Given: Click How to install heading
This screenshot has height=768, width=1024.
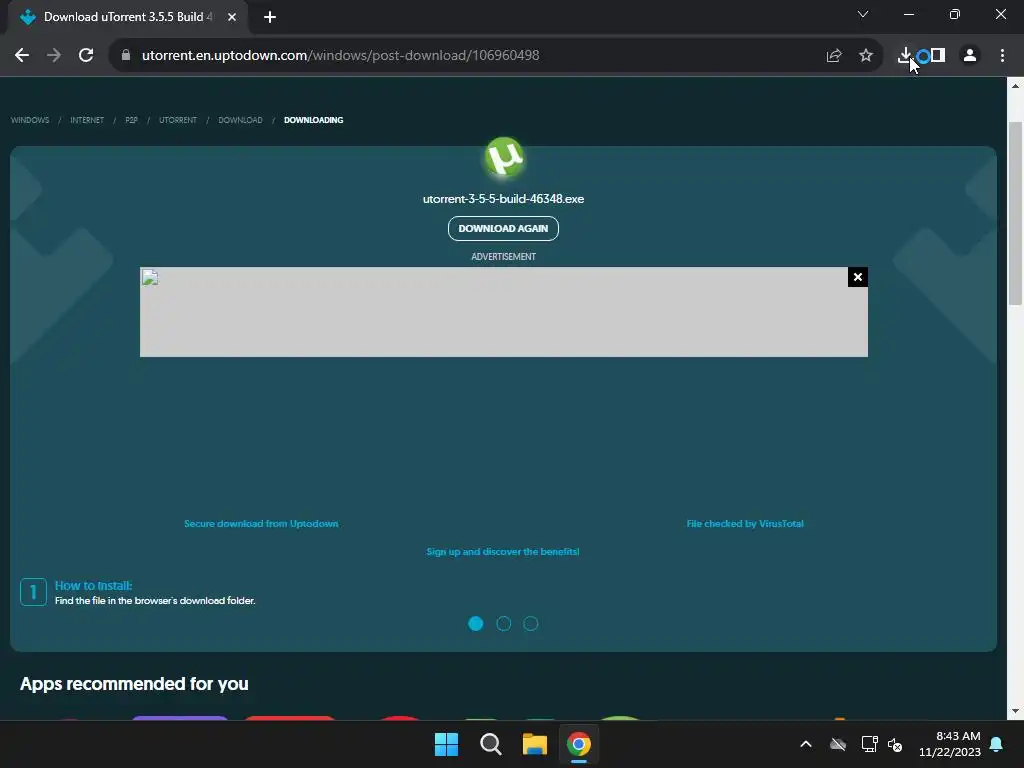Looking at the screenshot, I should 93,586.
